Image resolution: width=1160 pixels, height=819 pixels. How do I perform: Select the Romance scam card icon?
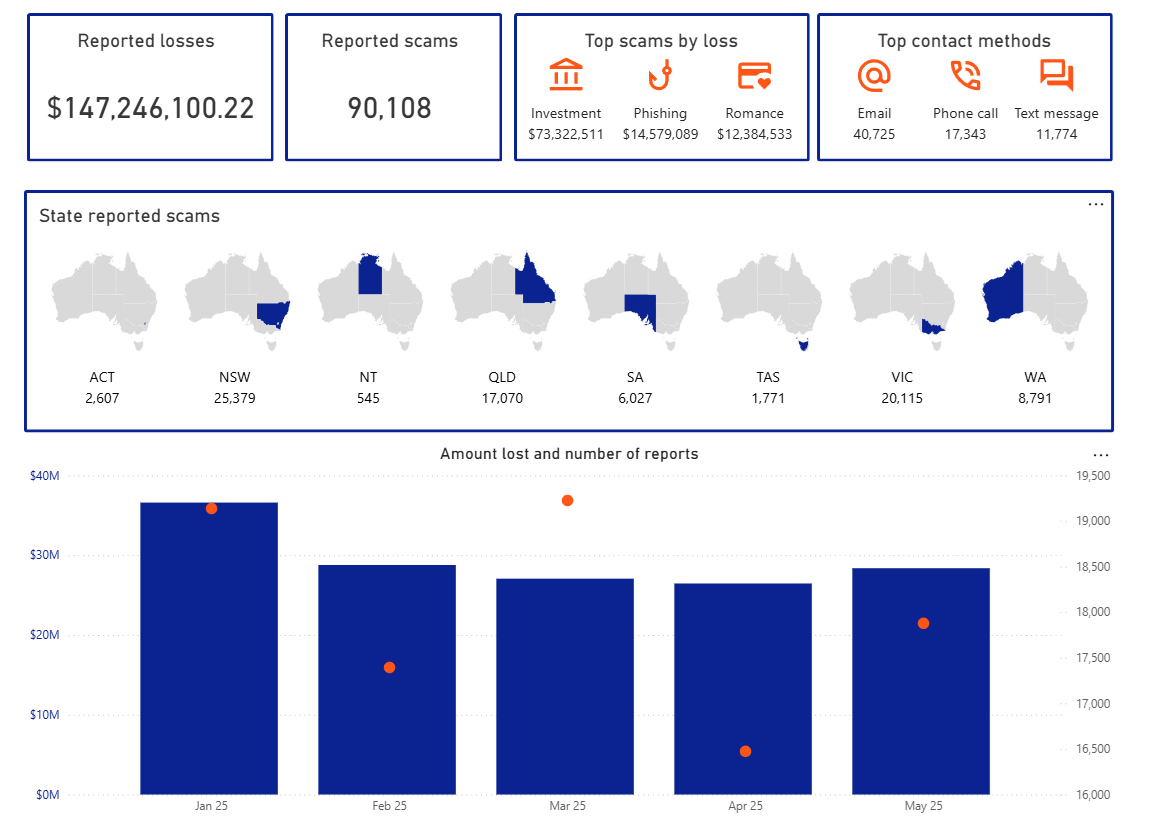(x=755, y=74)
